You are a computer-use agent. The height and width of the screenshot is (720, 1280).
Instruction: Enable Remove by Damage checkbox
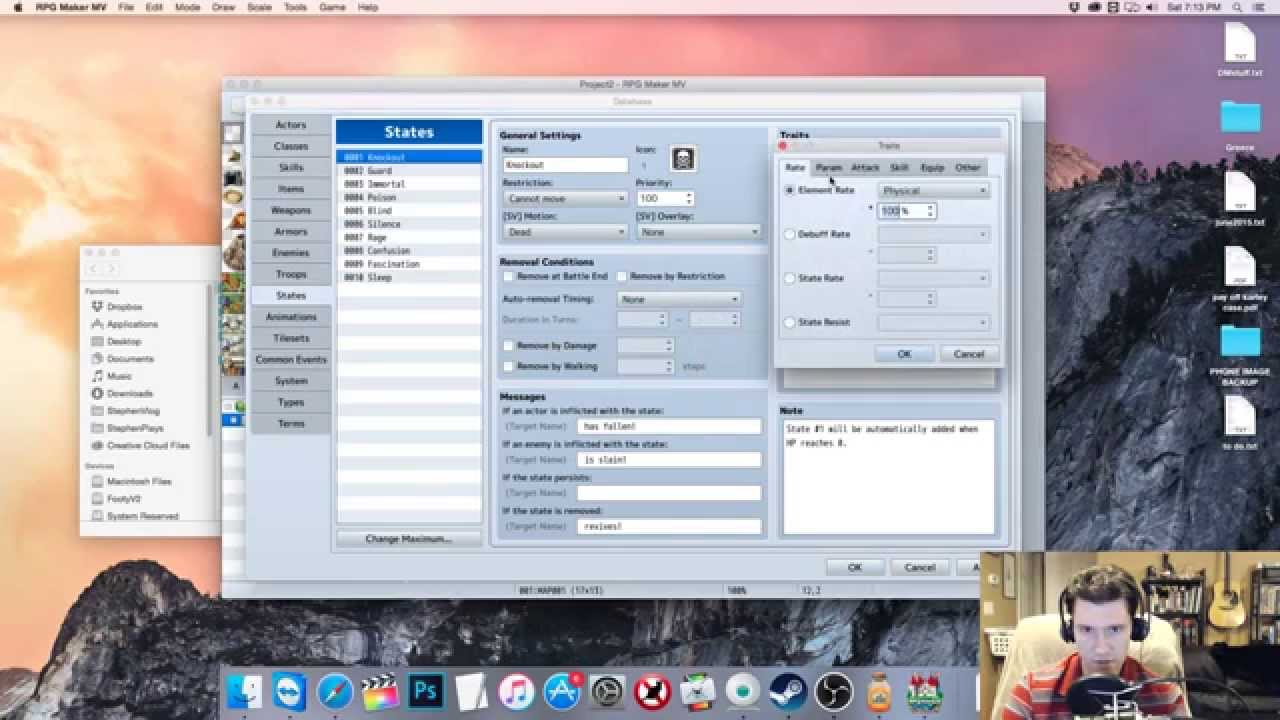[x=508, y=345]
